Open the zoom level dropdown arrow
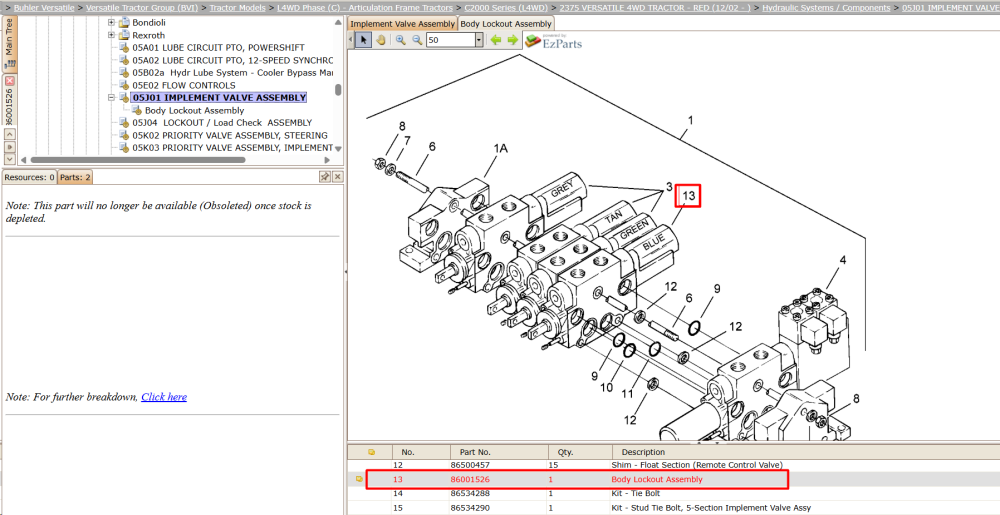This screenshot has width=1000, height=515. click(479, 40)
